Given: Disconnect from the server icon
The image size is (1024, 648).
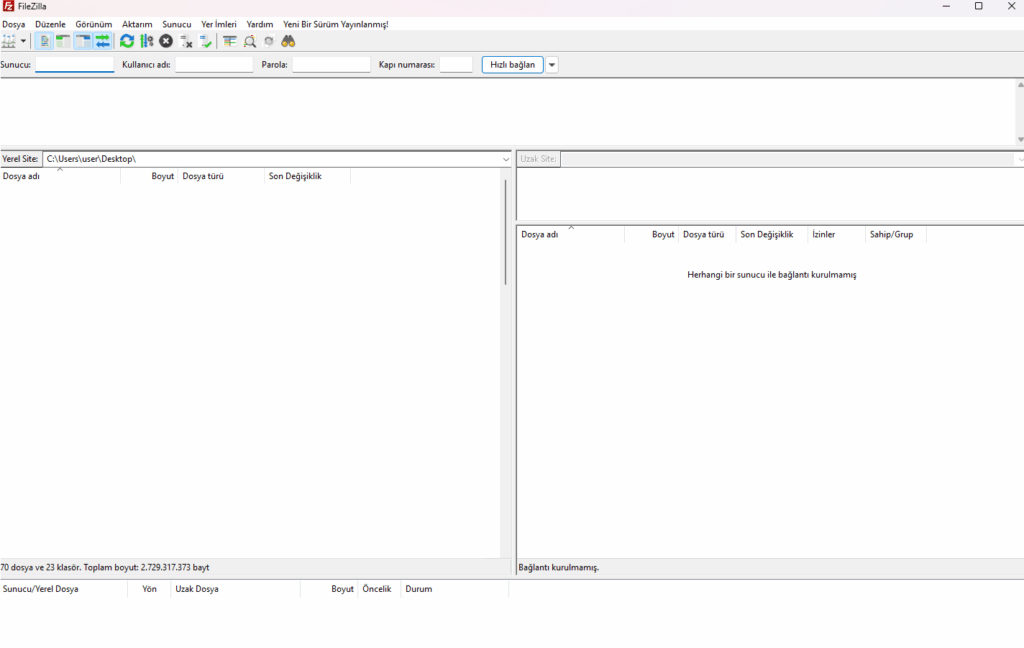Looking at the screenshot, I should [x=186, y=42].
